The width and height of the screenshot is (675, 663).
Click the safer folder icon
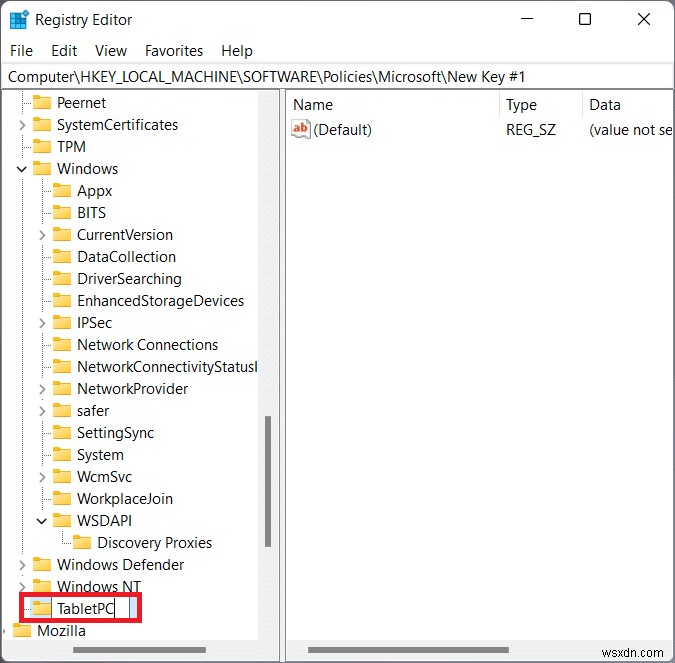[x=62, y=410]
